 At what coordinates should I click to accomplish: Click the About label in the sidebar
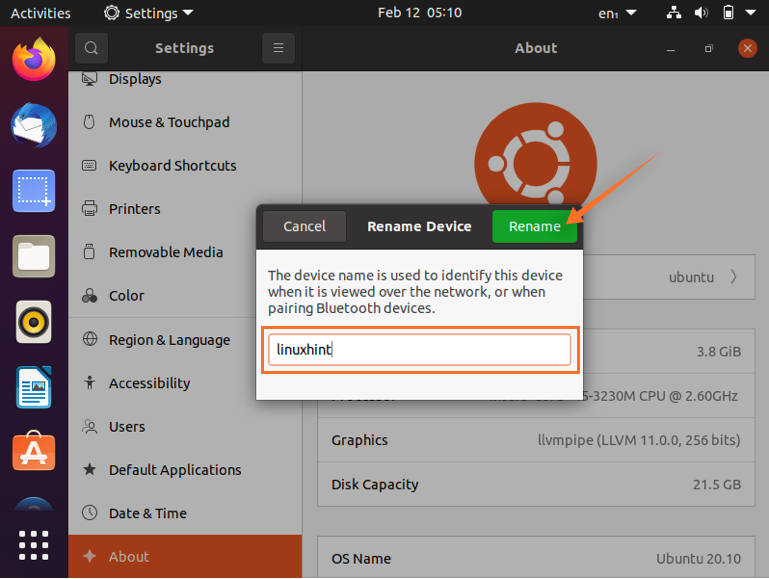pyautogui.click(x=129, y=556)
